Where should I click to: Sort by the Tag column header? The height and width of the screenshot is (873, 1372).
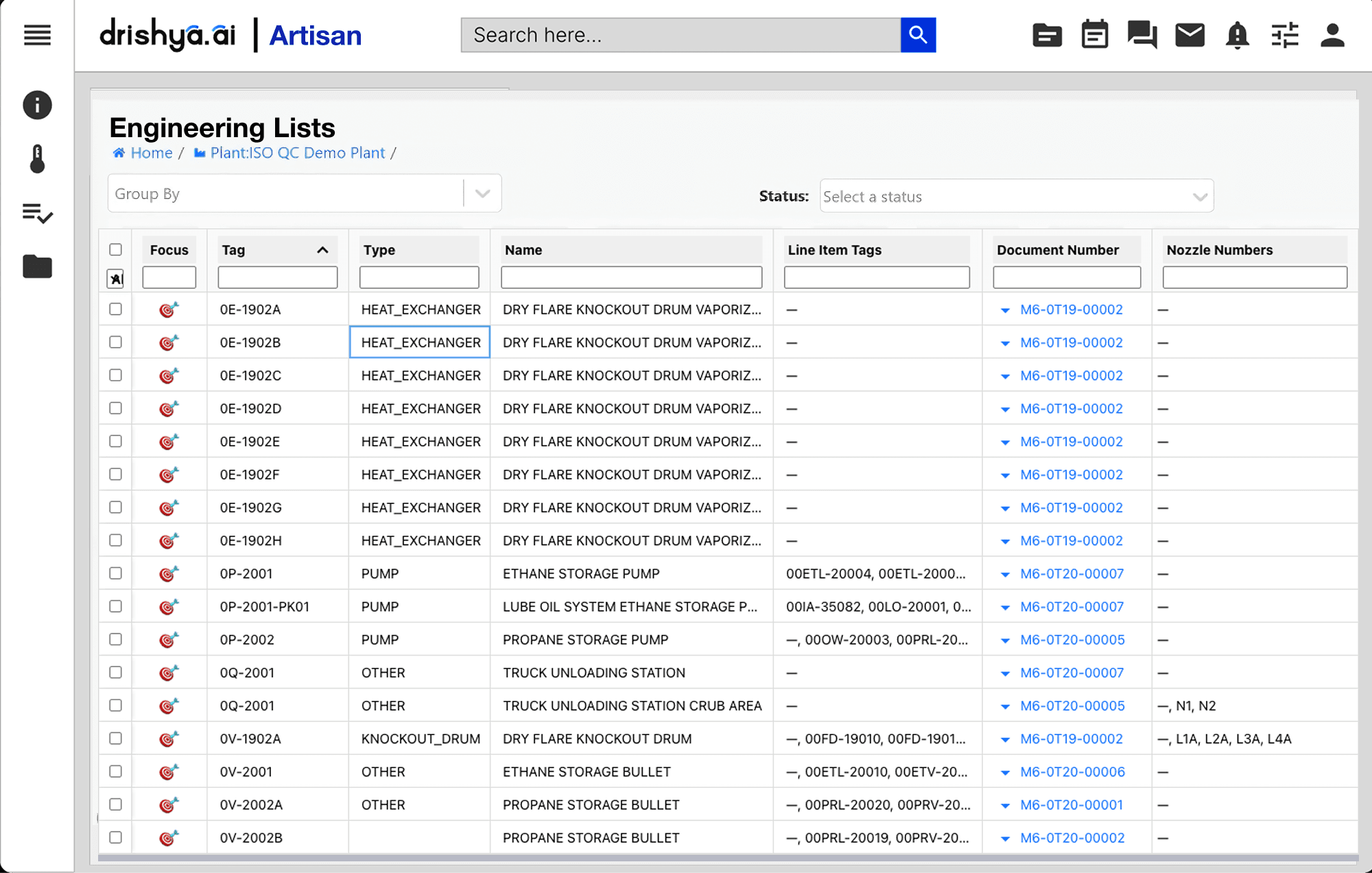[x=277, y=250]
